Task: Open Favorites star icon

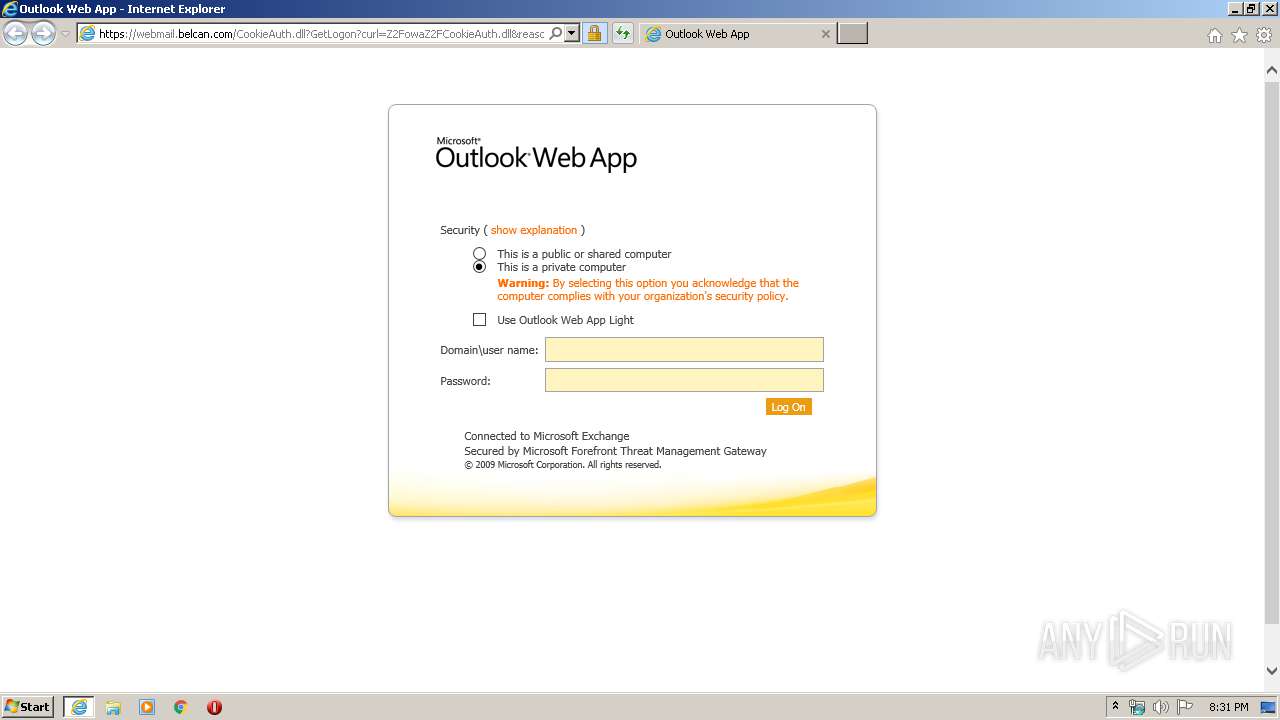Action: (x=1239, y=35)
